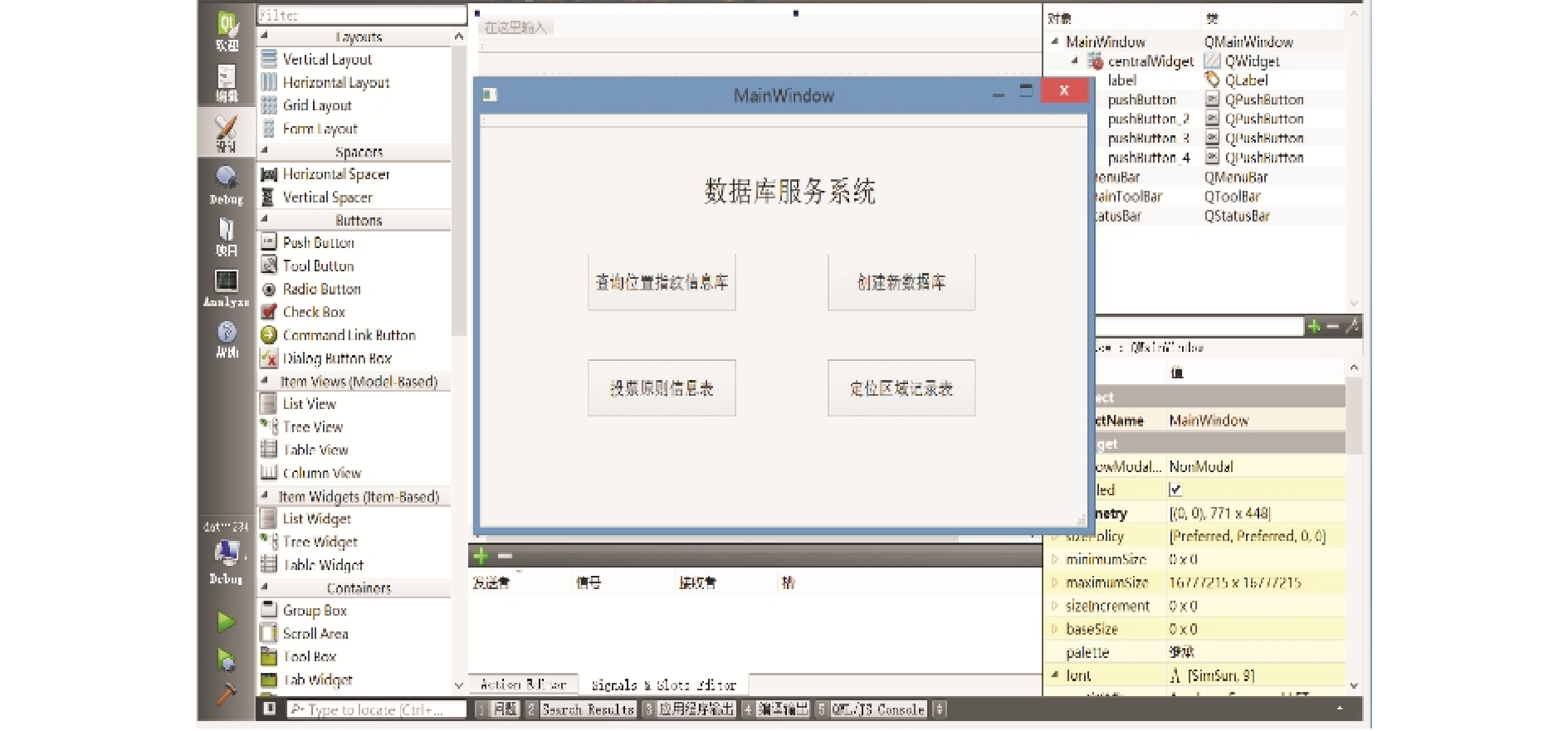Toggle the sidebar button left of the locator
This screenshot has height=731, width=1568.
(269, 709)
